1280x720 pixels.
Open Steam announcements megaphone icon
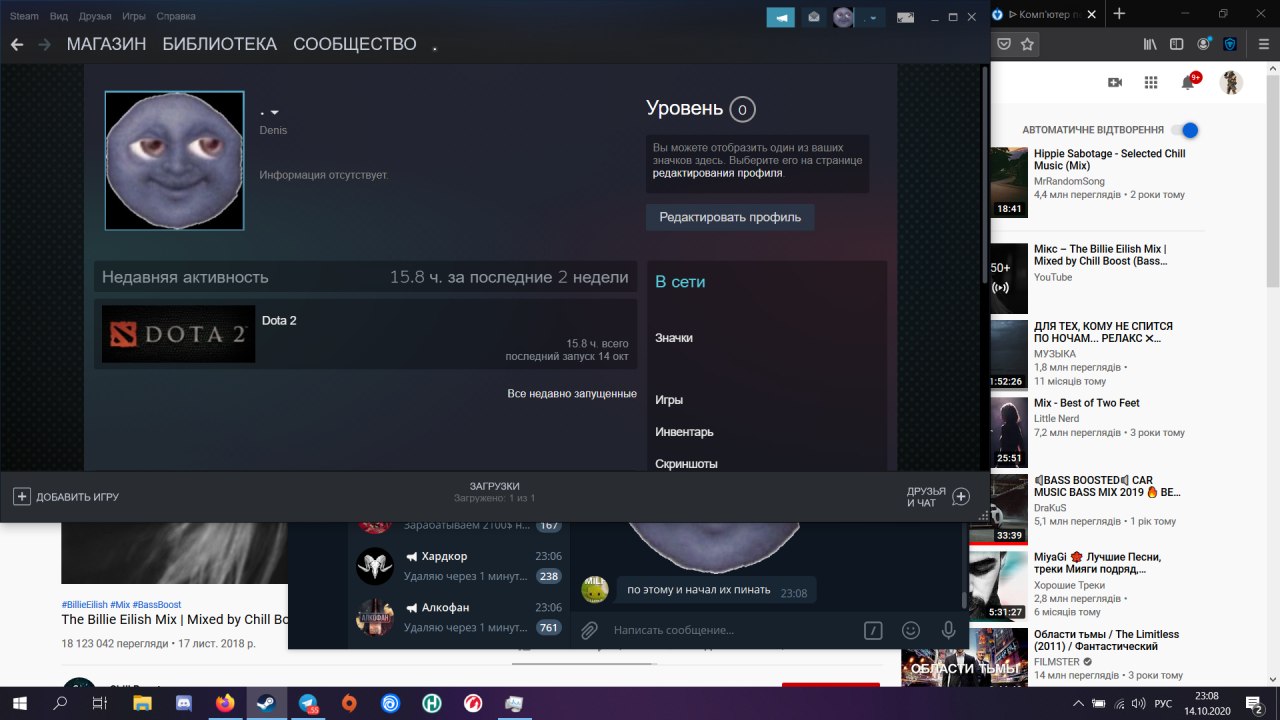pos(780,17)
